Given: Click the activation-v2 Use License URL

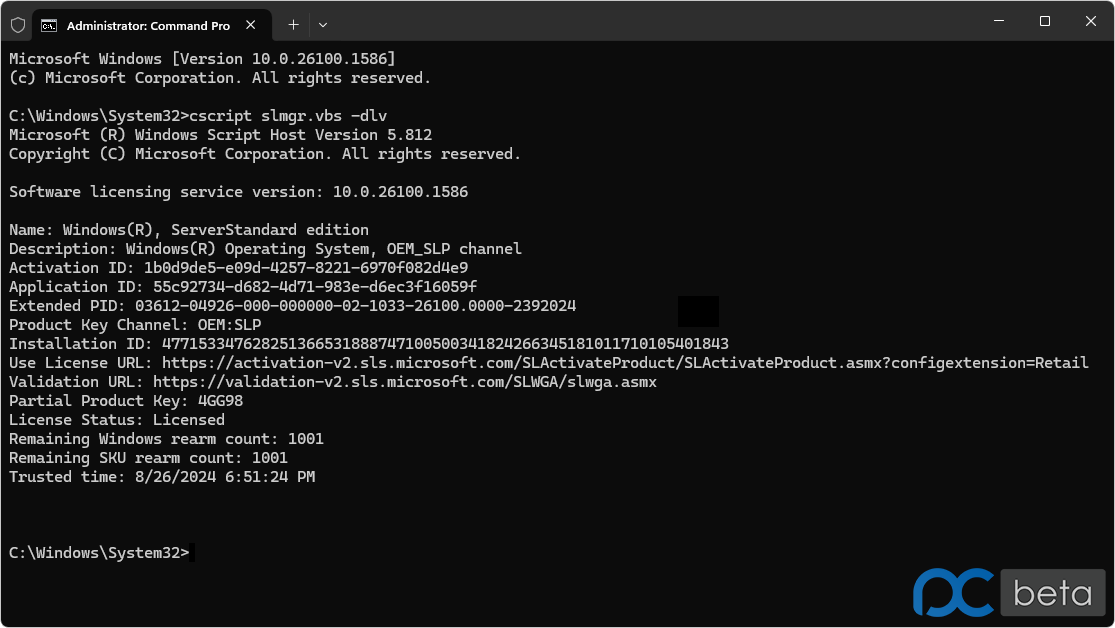Looking at the screenshot, I should point(625,363).
